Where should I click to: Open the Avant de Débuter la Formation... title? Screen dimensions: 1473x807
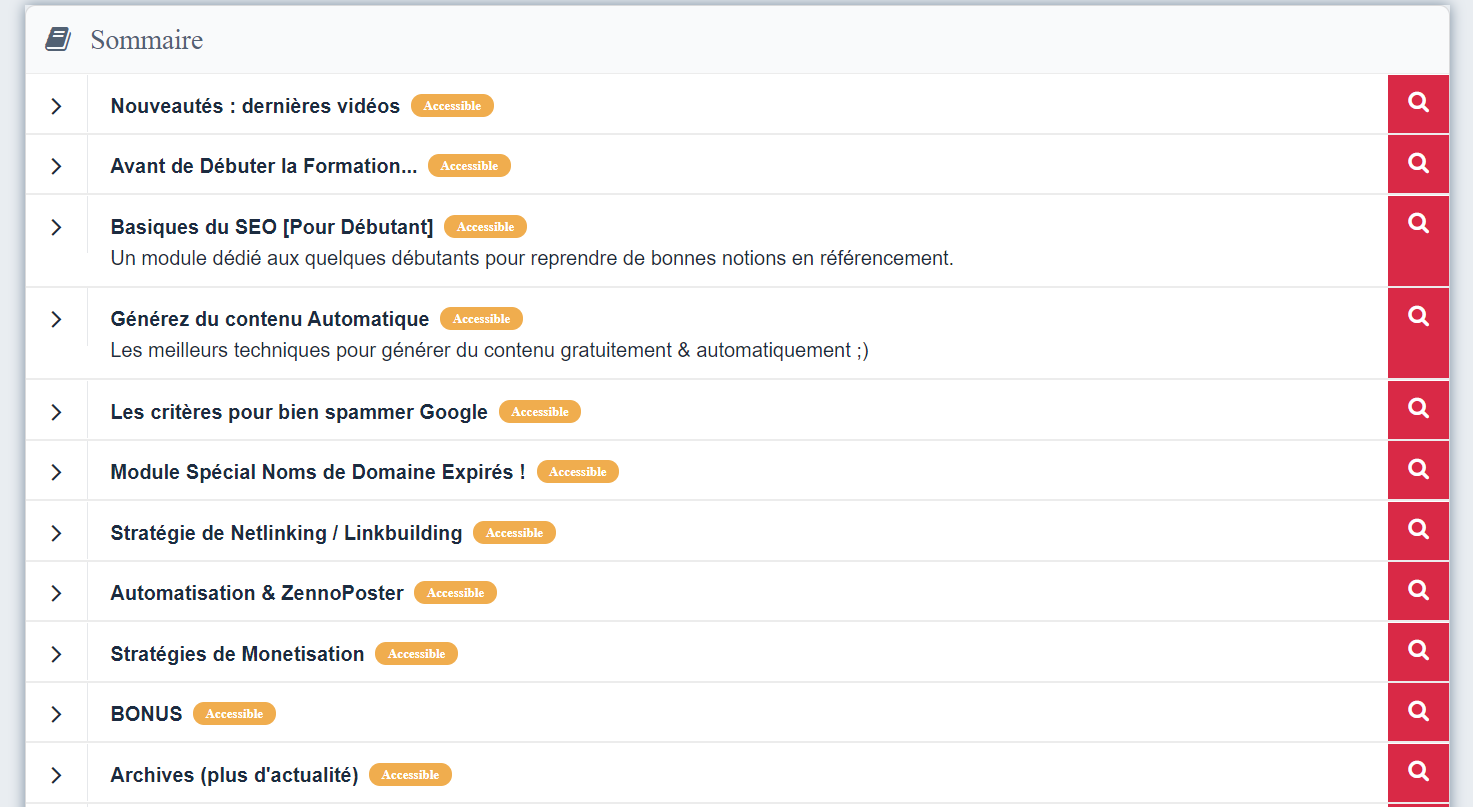[264, 166]
